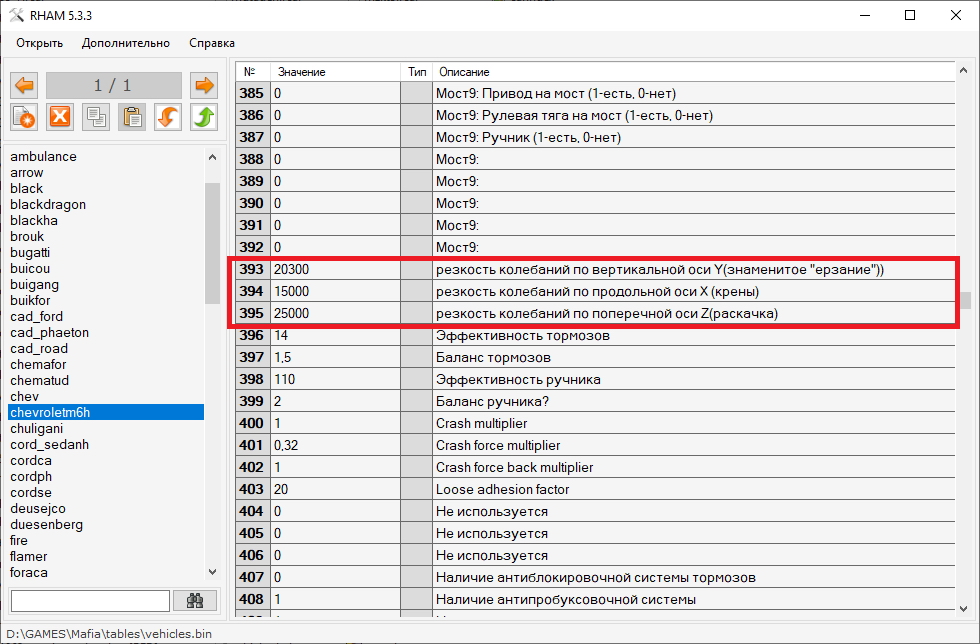Click the vehicle search text field
The height and width of the screenshot is (644, 980).
tap(90, 601)
